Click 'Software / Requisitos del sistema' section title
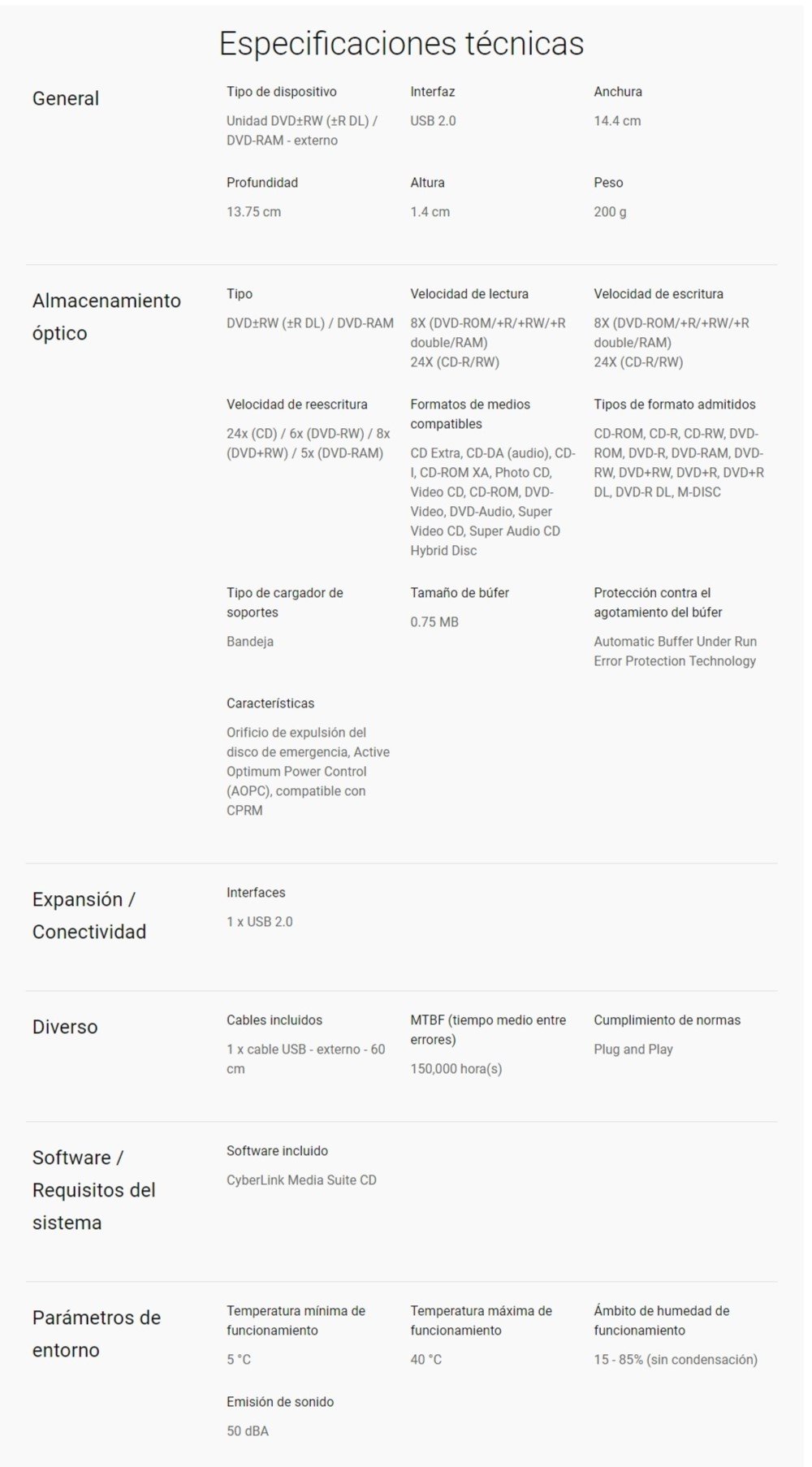 tap(93, 1190)
